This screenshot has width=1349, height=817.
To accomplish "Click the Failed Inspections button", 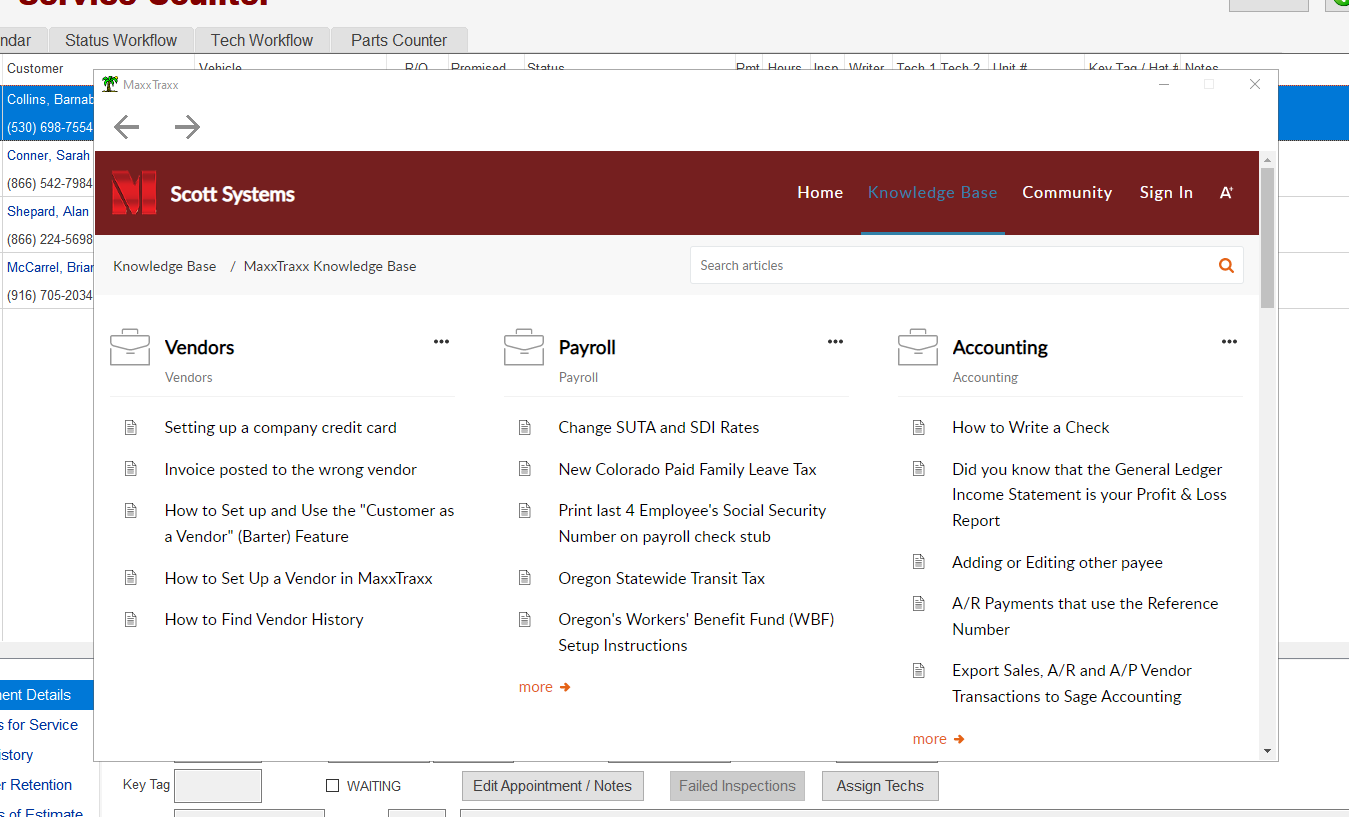I will coord(737,786).
